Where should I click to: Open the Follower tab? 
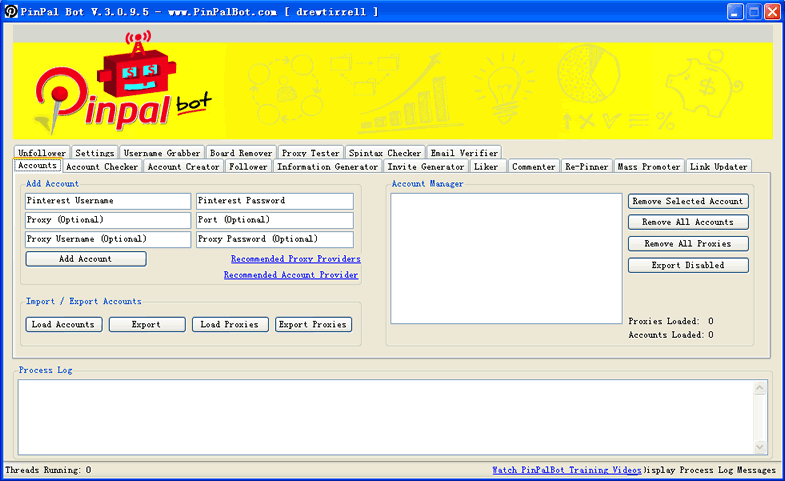[248, 167]
